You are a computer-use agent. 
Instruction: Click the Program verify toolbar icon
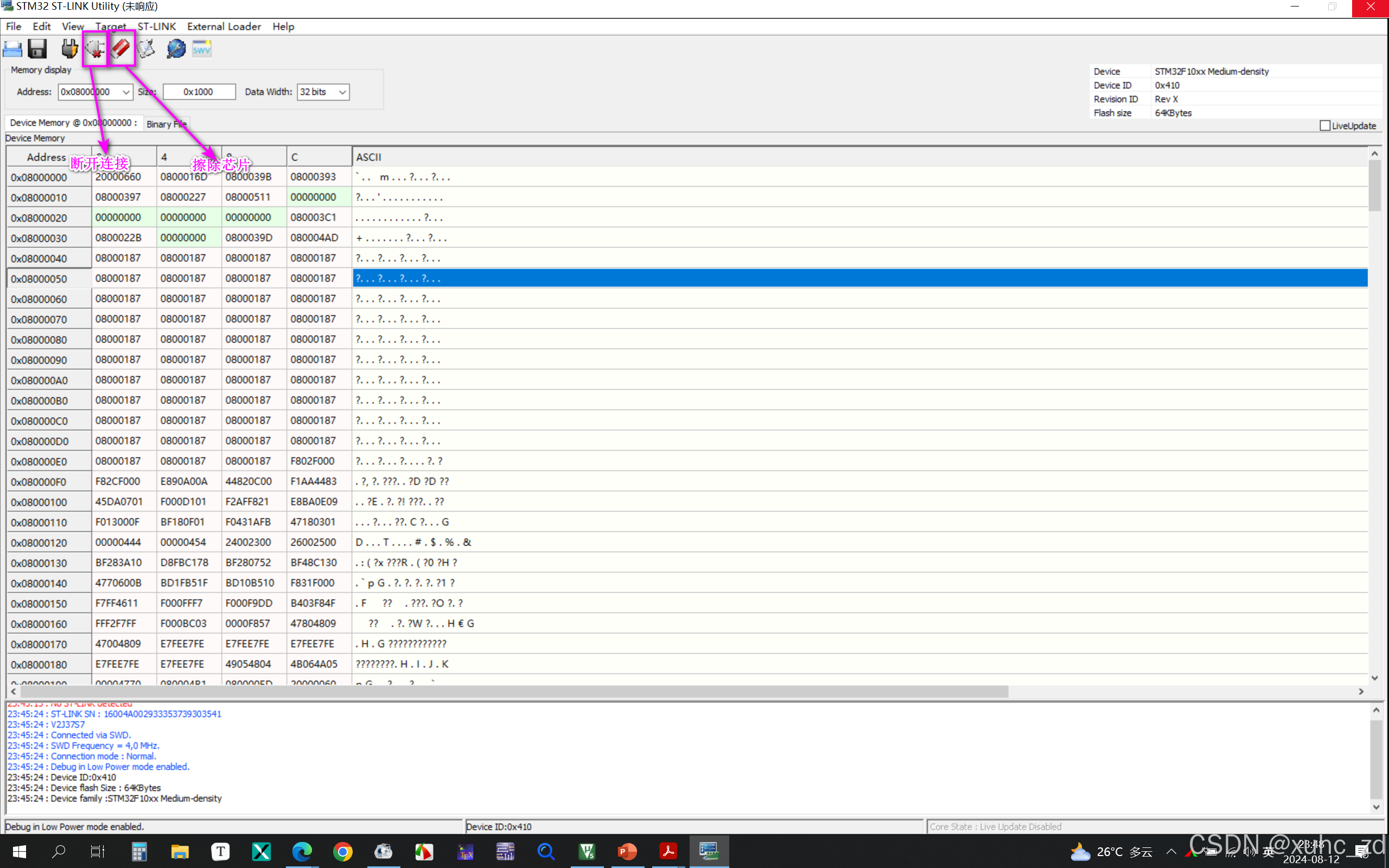[146, 49]
